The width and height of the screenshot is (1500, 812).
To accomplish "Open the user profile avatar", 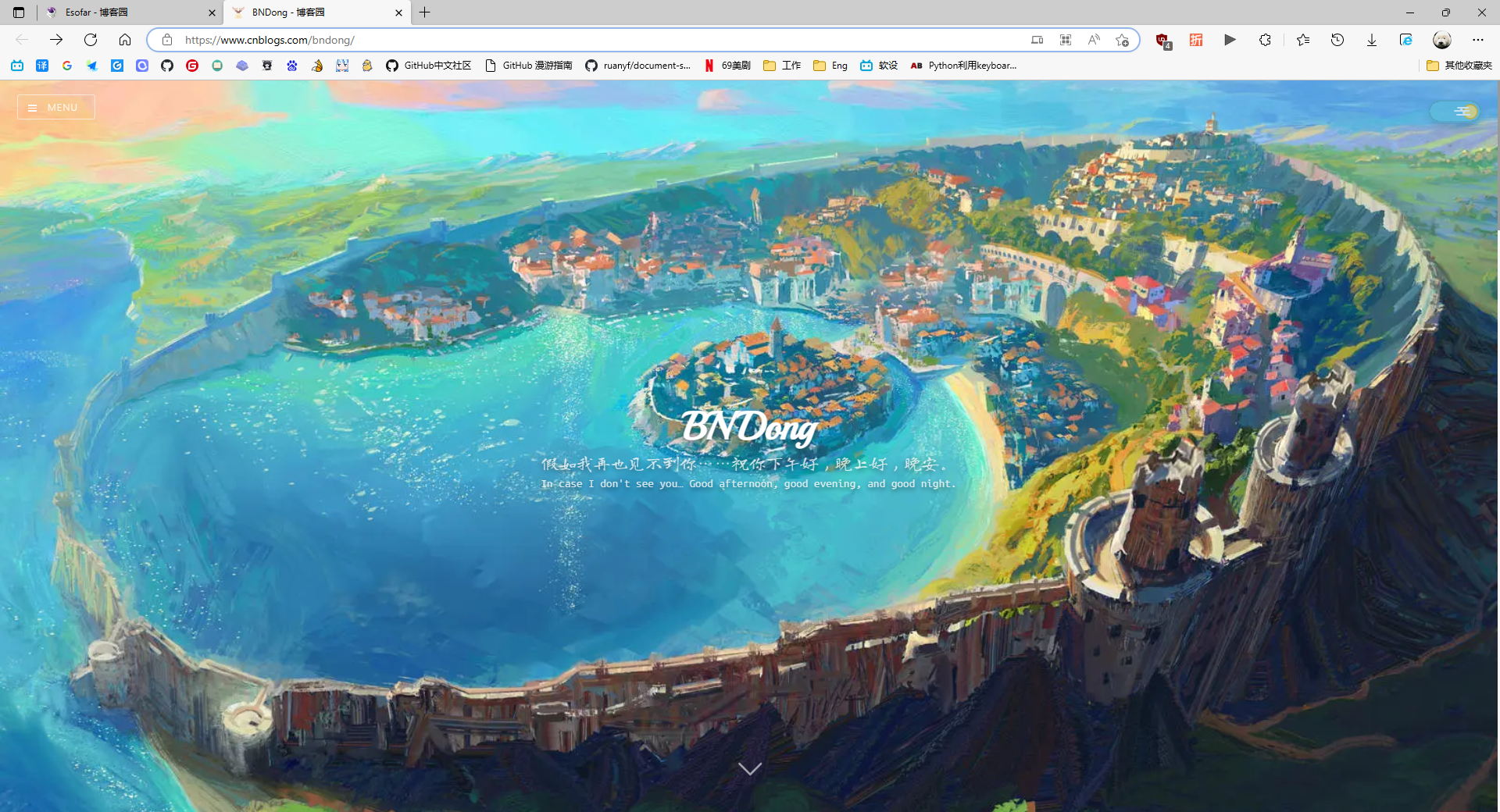I will coord(1442,40).
